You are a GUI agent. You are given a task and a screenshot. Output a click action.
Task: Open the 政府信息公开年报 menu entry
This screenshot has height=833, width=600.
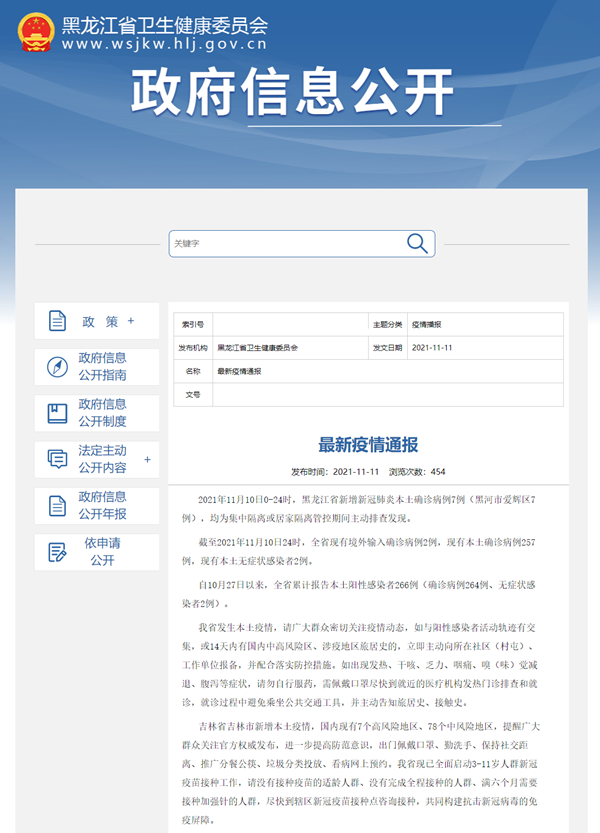[102, 505]
